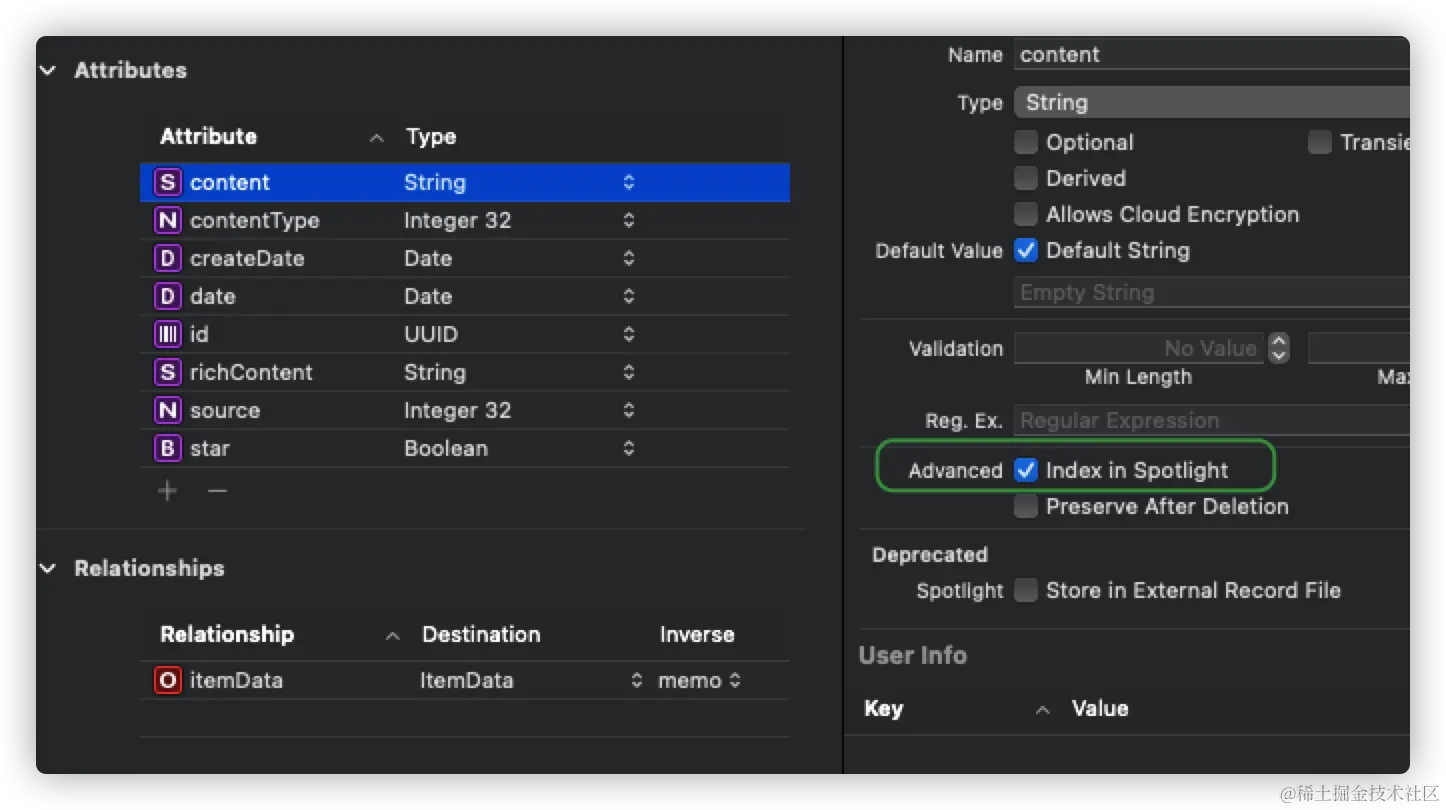The image size is (1446, 810).
Task: Click the Type column header
Action: [431, 136]
